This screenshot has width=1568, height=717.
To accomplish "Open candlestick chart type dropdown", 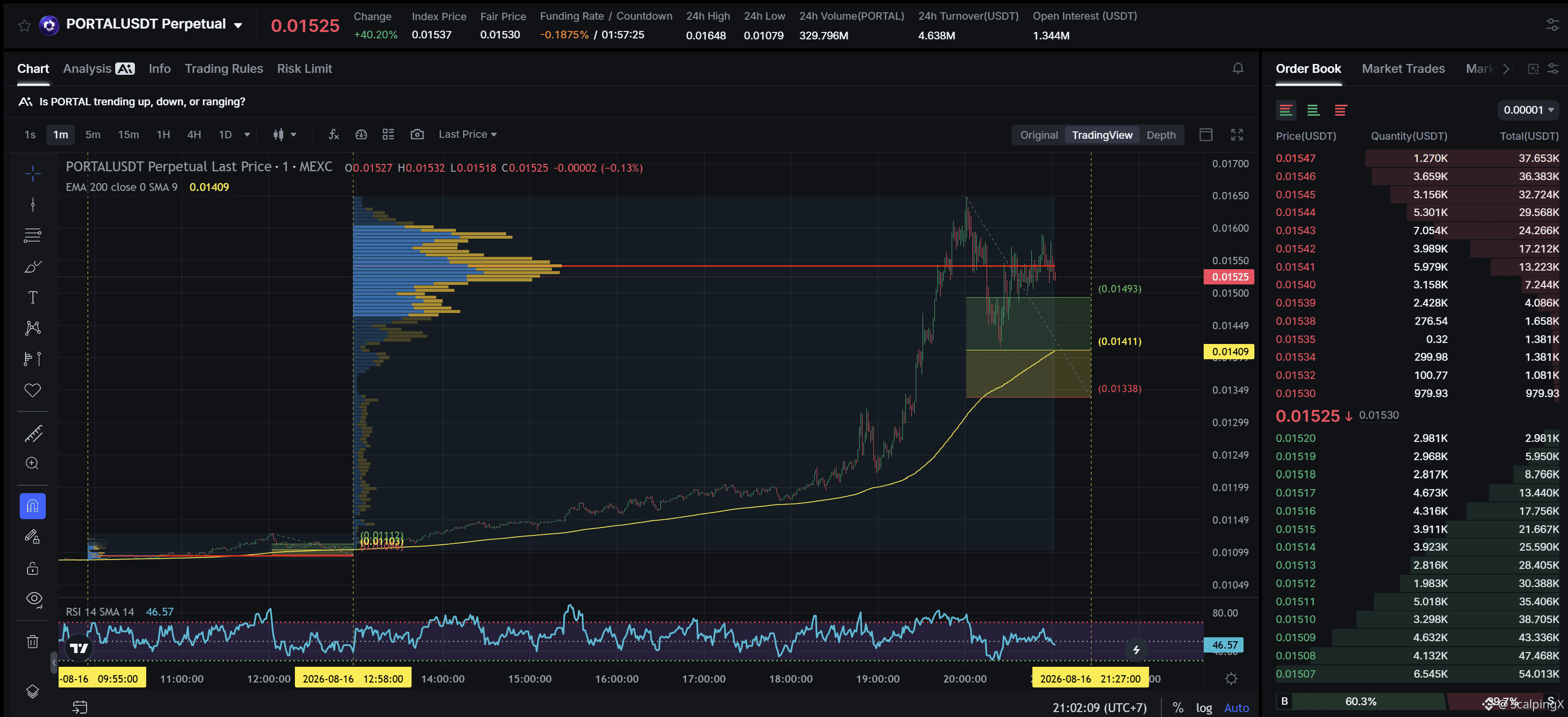I will (285, 134).
